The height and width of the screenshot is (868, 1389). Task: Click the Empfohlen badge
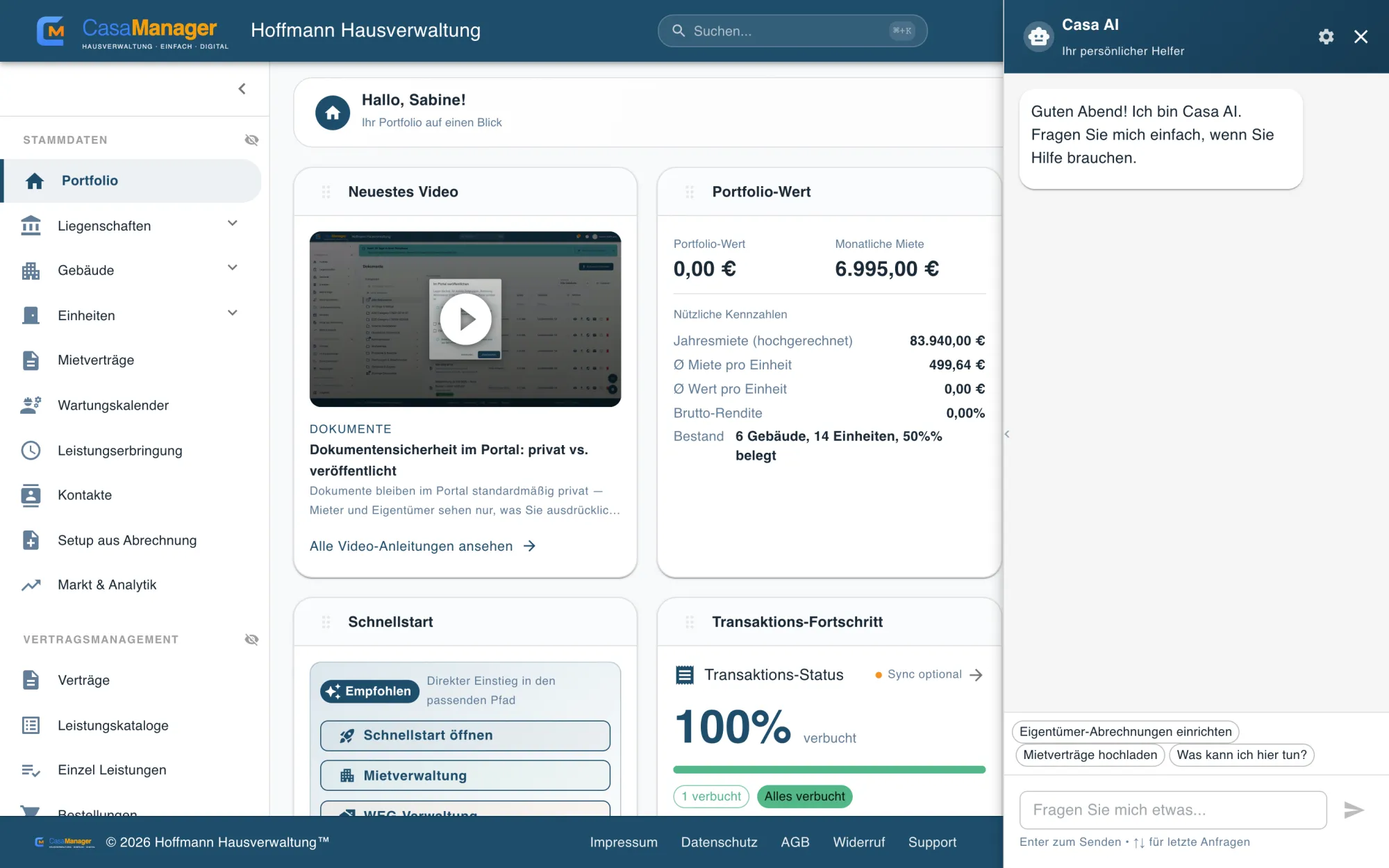click(369, 692)
